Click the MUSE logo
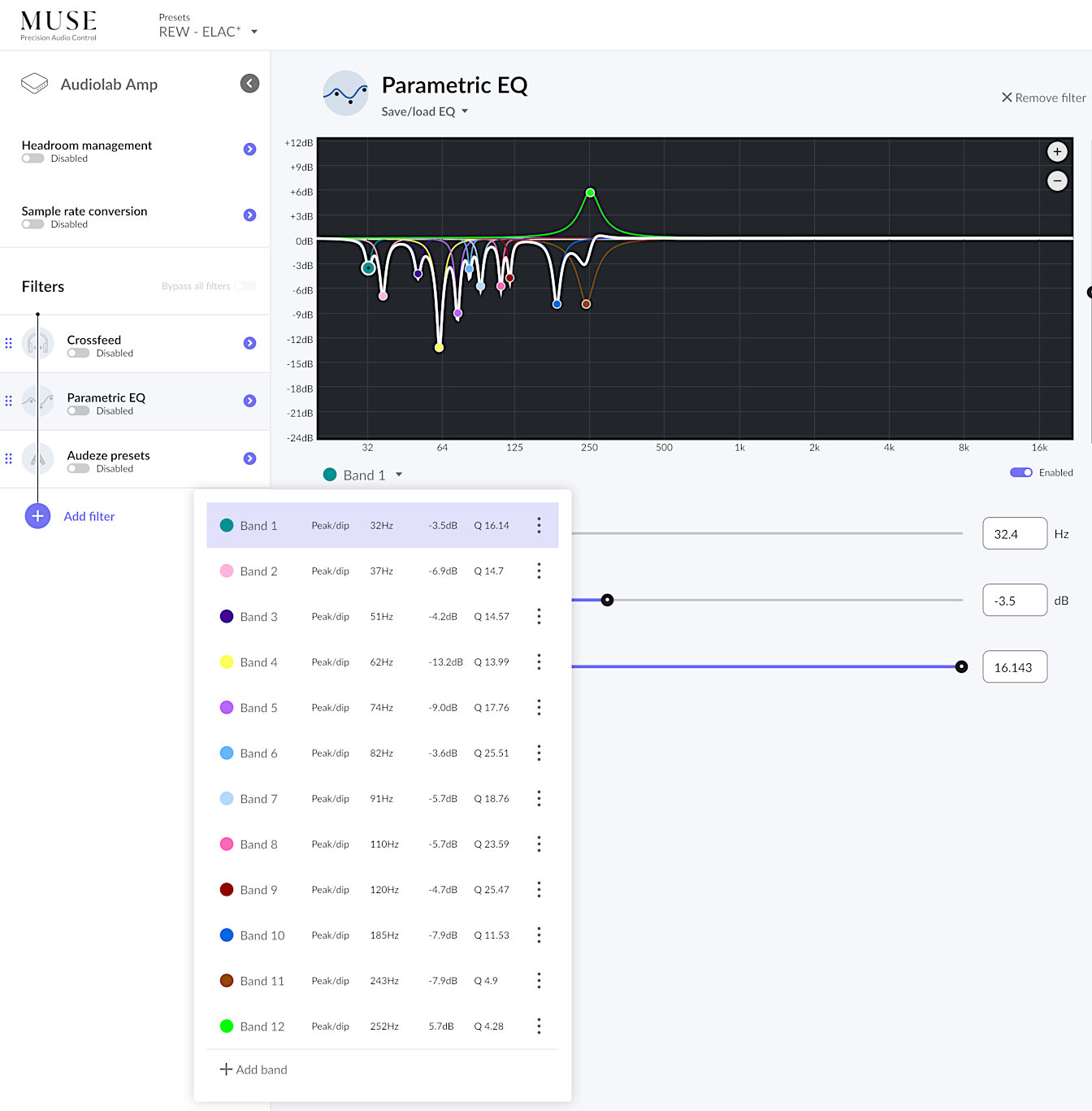1092x1111 pixels. (x=58, y=25)
